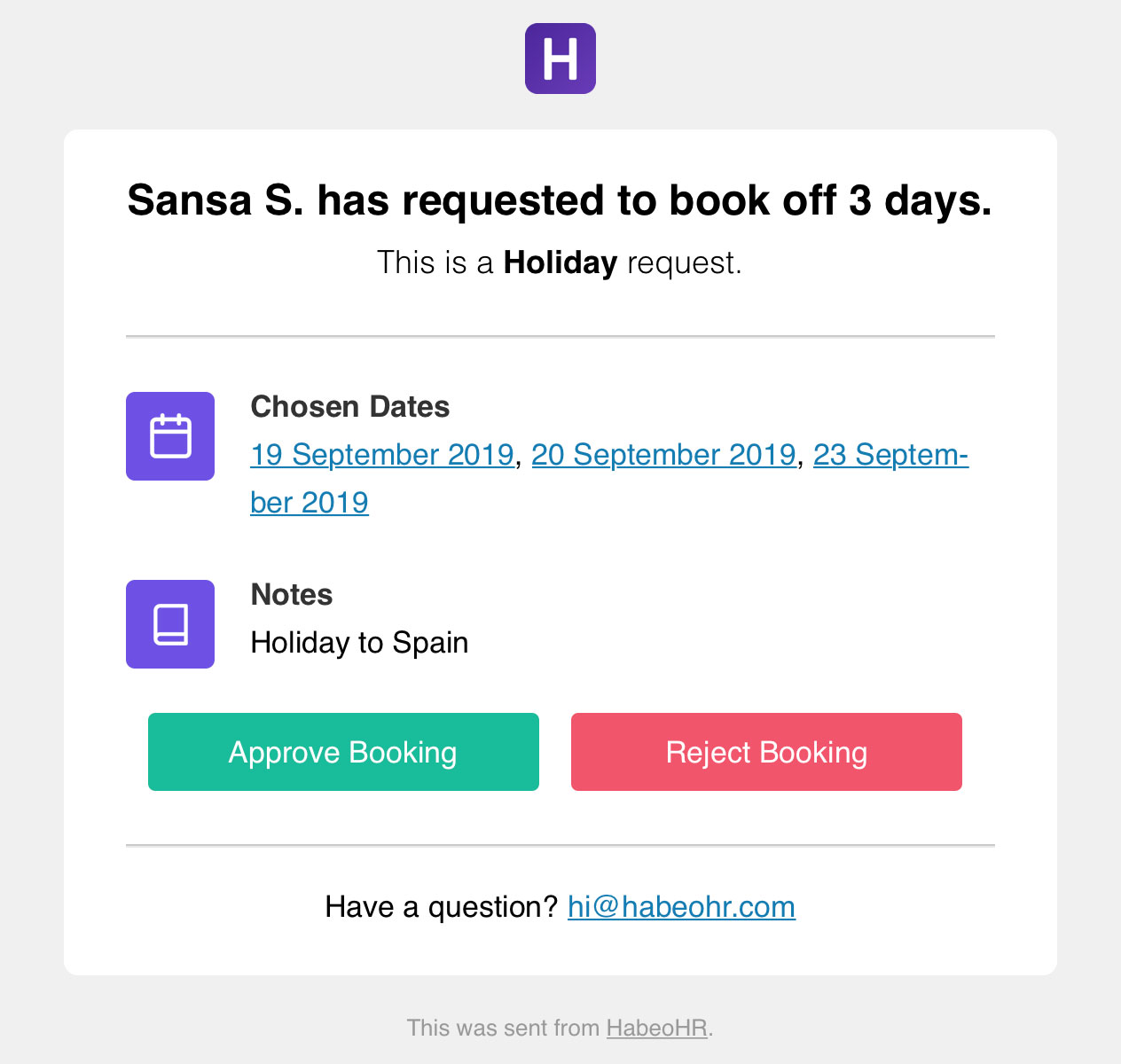The image size is (1121, 1064).
Task: Click the name 'Sansa S.' in the heading
Action: point(216,200)
